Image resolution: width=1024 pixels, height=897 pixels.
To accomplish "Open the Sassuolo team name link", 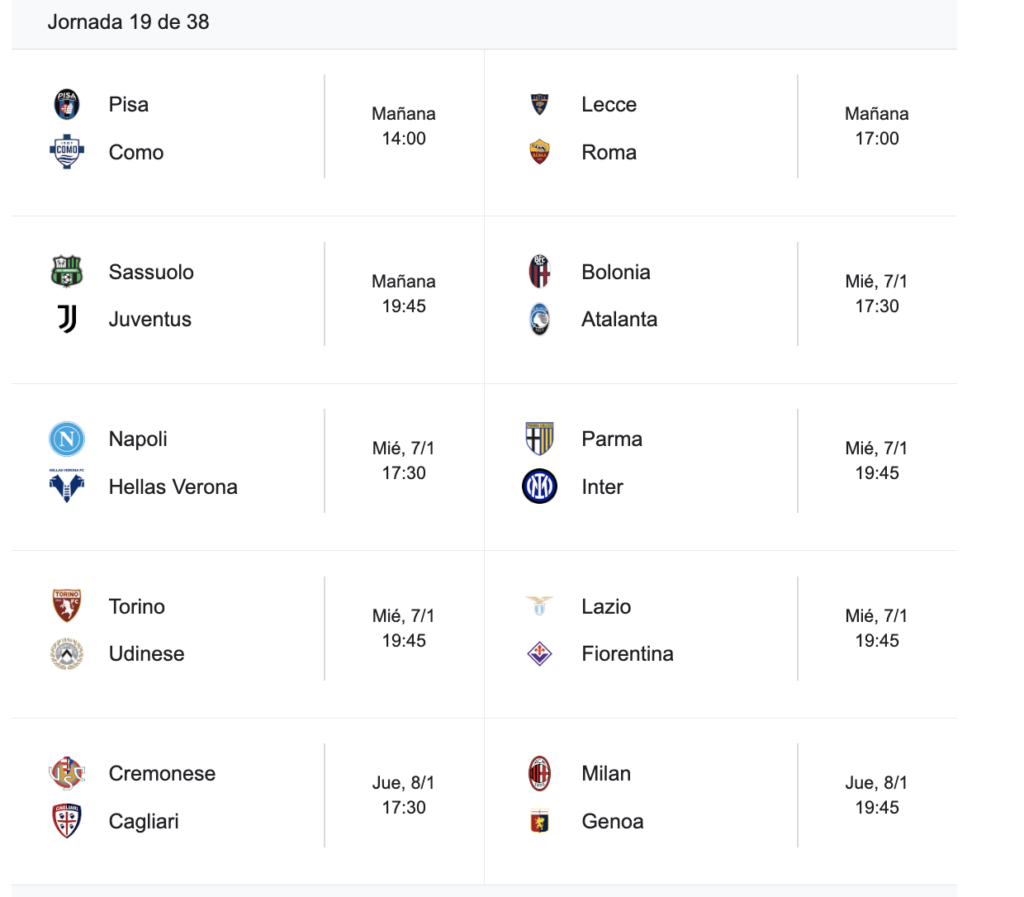I will tap(151, 272).
